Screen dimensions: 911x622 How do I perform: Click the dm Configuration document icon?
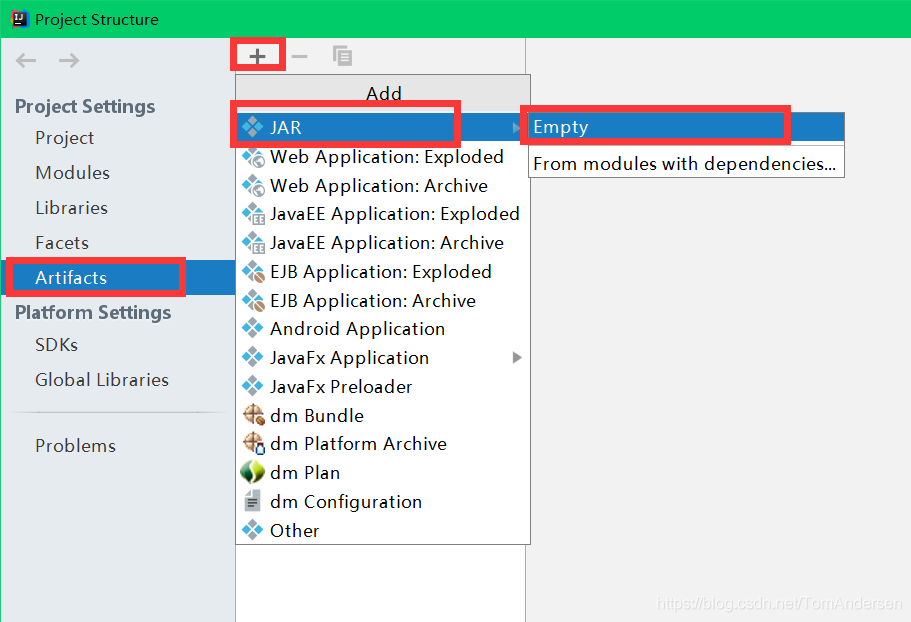point(253,501)
